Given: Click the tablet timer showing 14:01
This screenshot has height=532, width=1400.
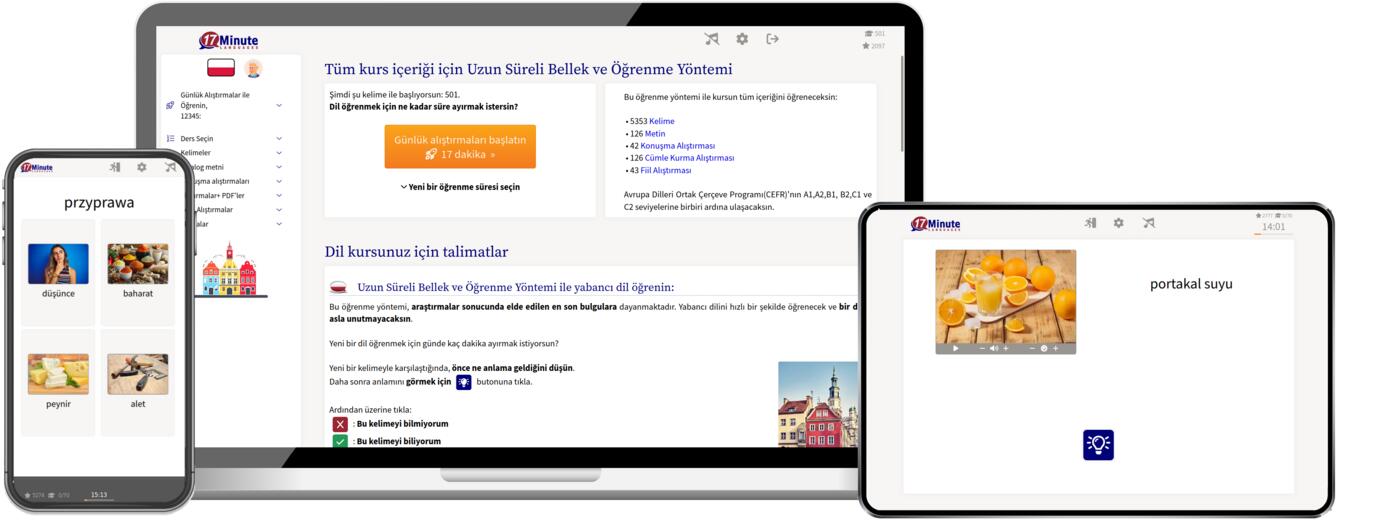Looking at the screenshot, I should point(1274,227).
